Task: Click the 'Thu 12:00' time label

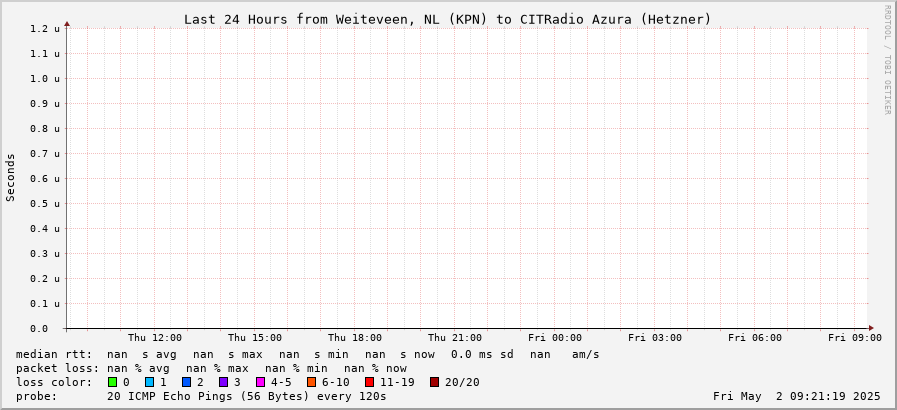Action: (x=154, y=338)
